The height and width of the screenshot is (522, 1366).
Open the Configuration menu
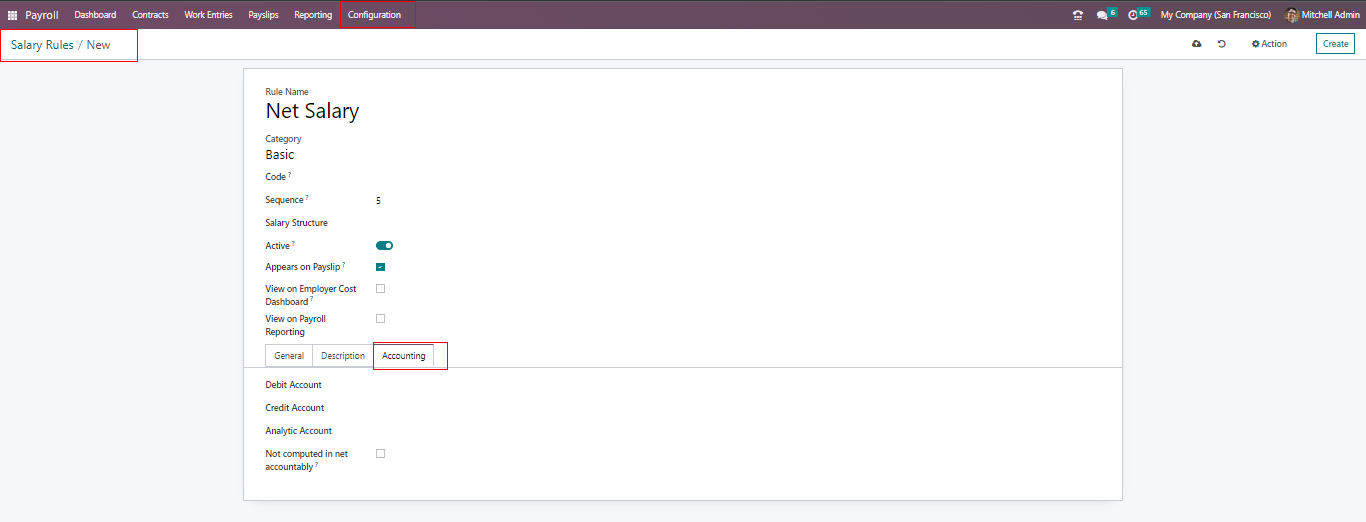[x=374, y=15]
